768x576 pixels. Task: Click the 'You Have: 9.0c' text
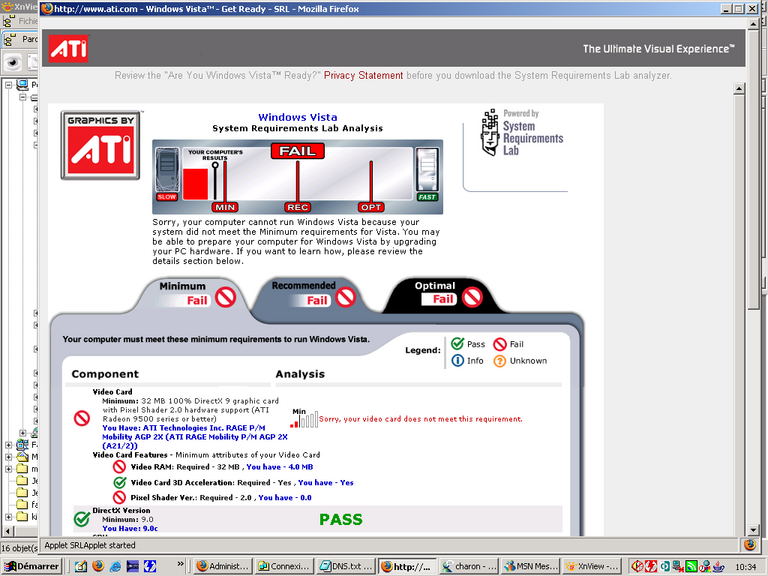pos(130,528)
